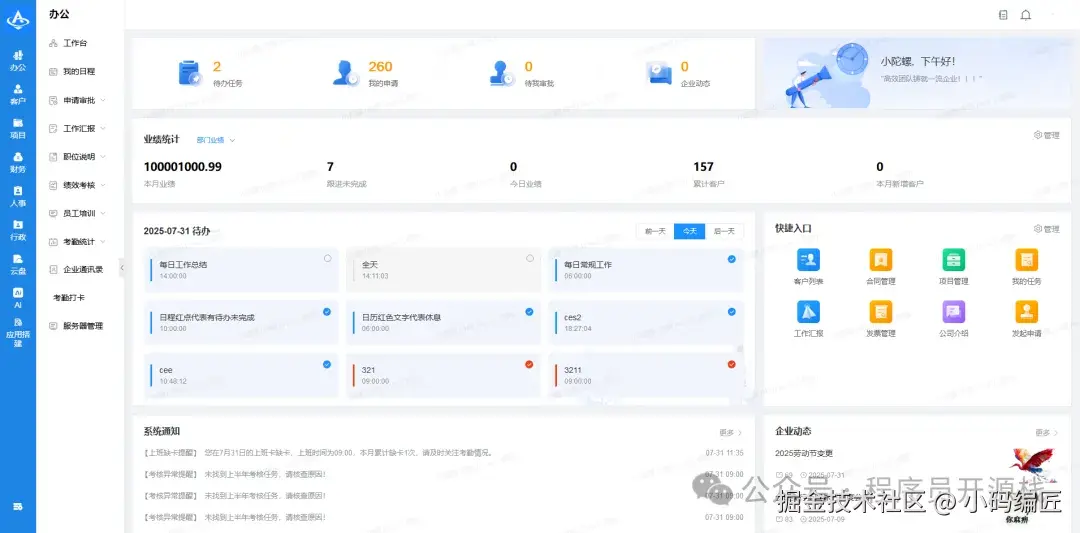Open the AI module in left rail
Image resolution: width=1080 pixels, height=533 pixels.
tap(18, 297)
